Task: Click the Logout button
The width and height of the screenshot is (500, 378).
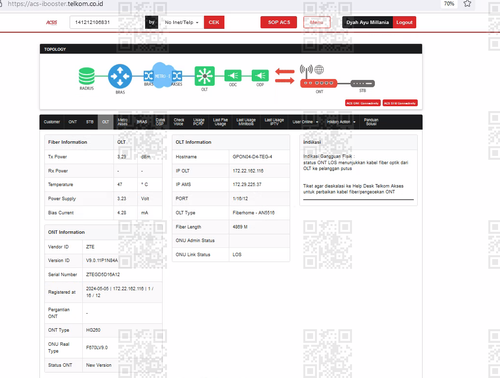Action: 404,22
